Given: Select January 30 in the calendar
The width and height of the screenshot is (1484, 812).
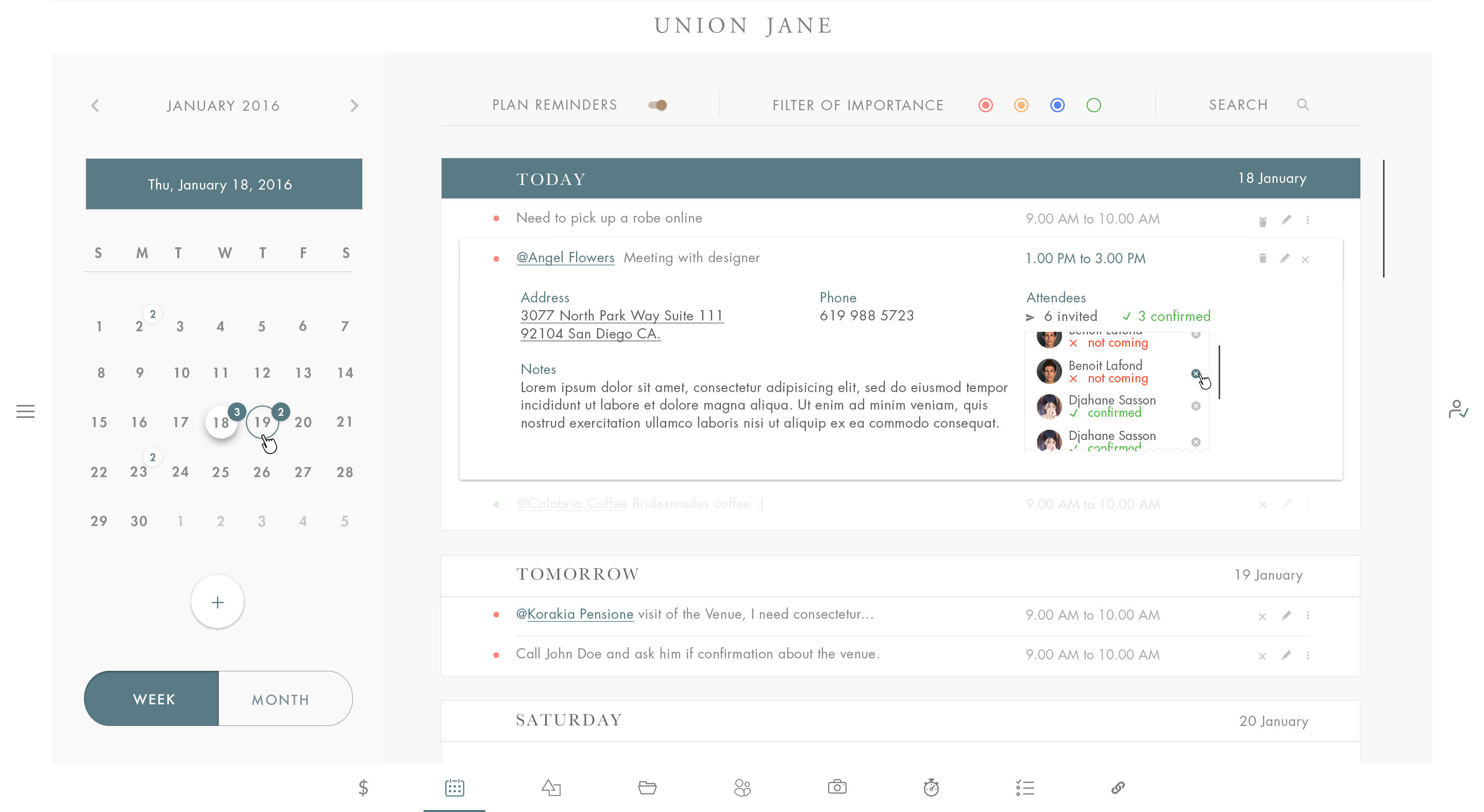Looking at the screenshot, I should [x=139, y=521].
